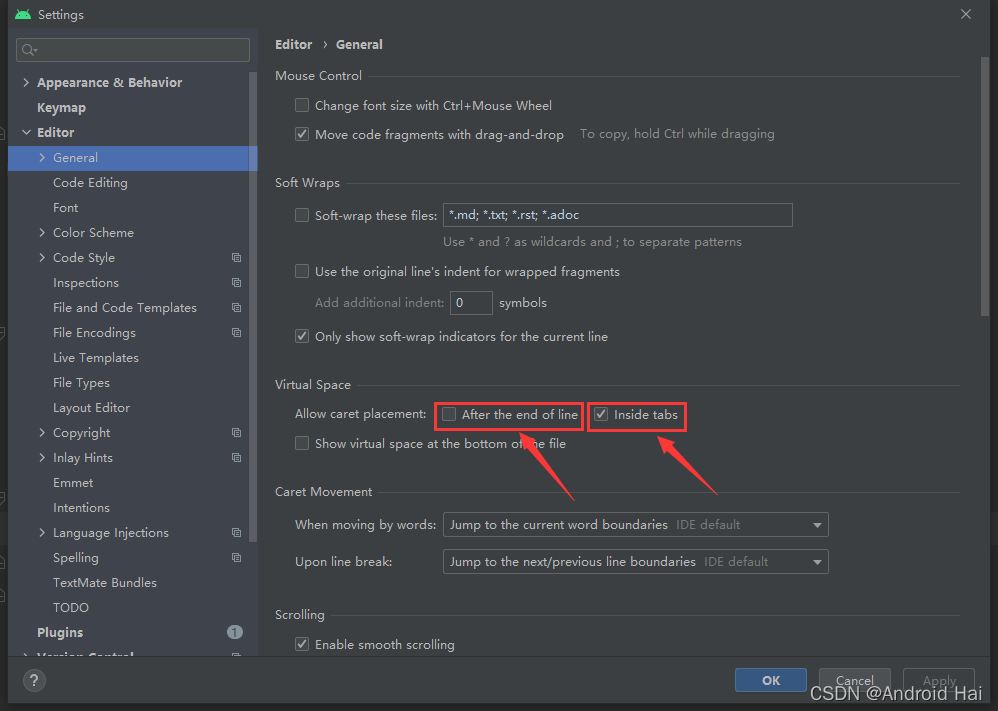Select Keymap in the settings tree
Screen dimensions: 998x711
click(61, 108)
